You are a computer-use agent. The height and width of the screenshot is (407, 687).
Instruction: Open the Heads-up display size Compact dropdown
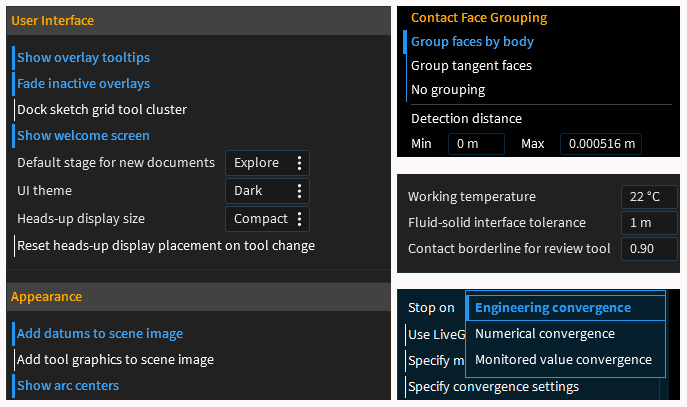tap(267, 219)
